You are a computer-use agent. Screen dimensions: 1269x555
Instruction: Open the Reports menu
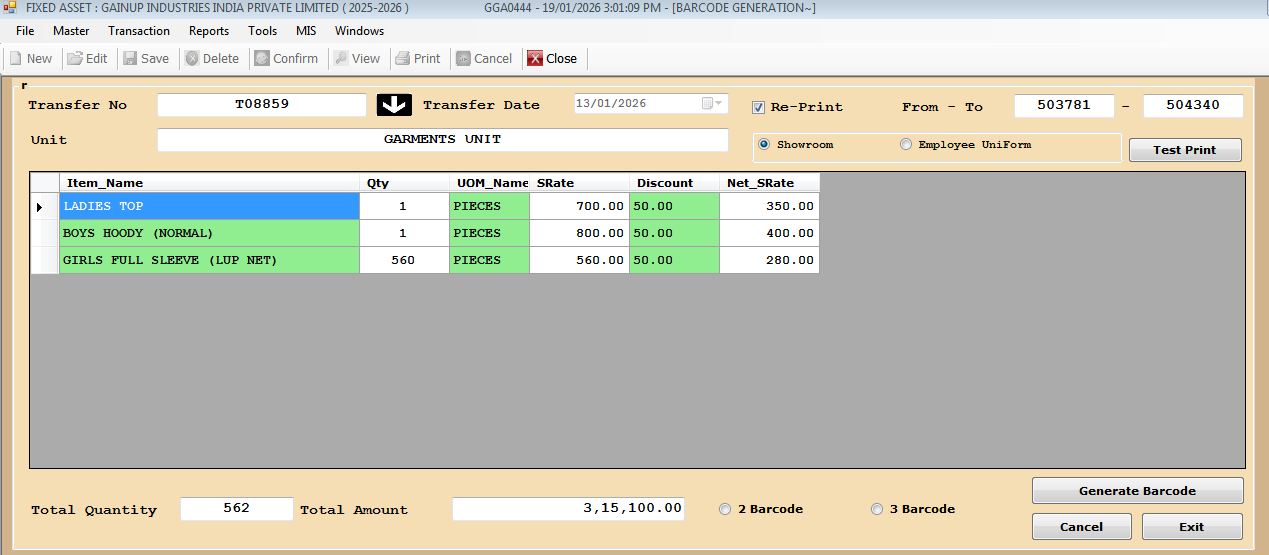pyautogui.click(x=209, y=31)
